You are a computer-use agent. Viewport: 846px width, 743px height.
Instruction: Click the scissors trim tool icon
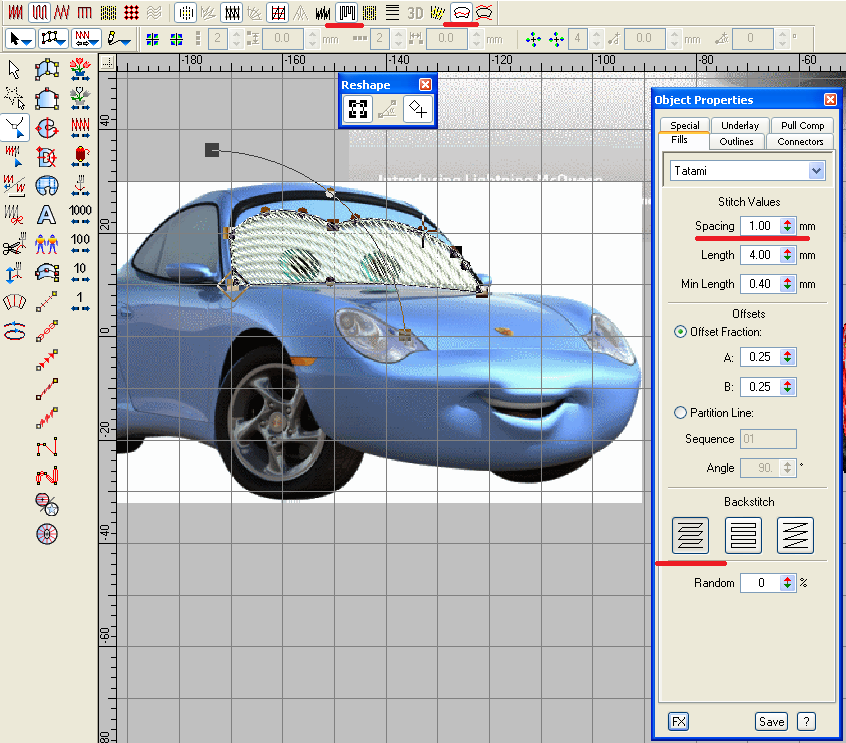pyautogui.click(x=15, y=243)
